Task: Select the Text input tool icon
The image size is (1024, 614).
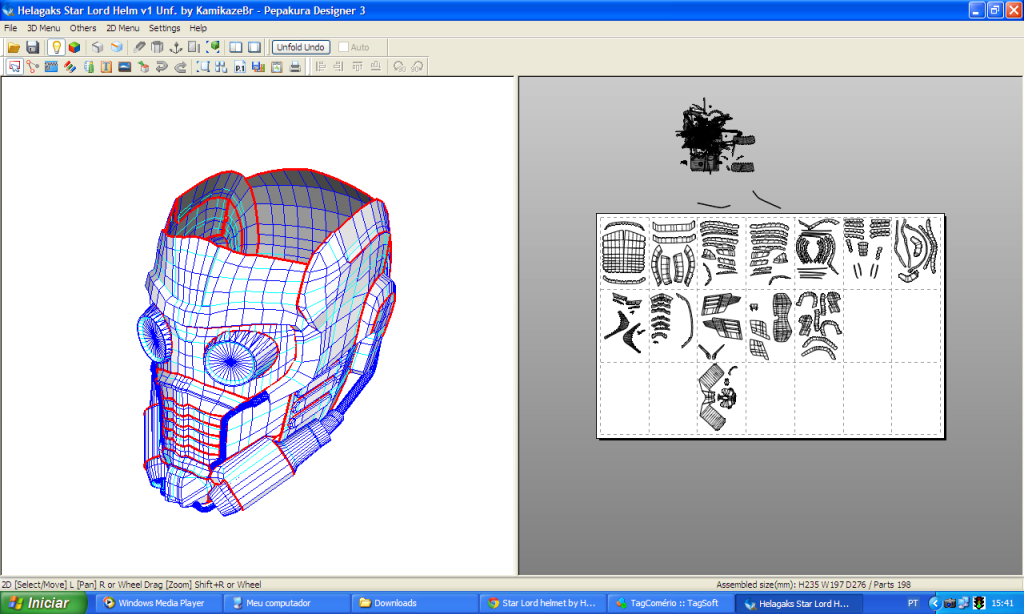Action: (x=106, y=67)
